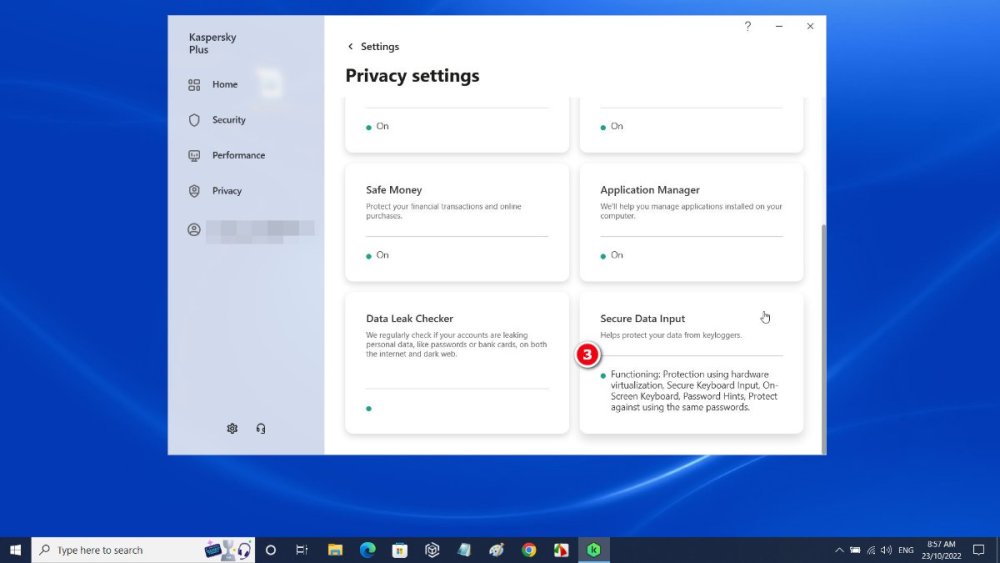Viewport: 1000px width, 563px height.
Task: Click the support headset icon
Action: 261,428
